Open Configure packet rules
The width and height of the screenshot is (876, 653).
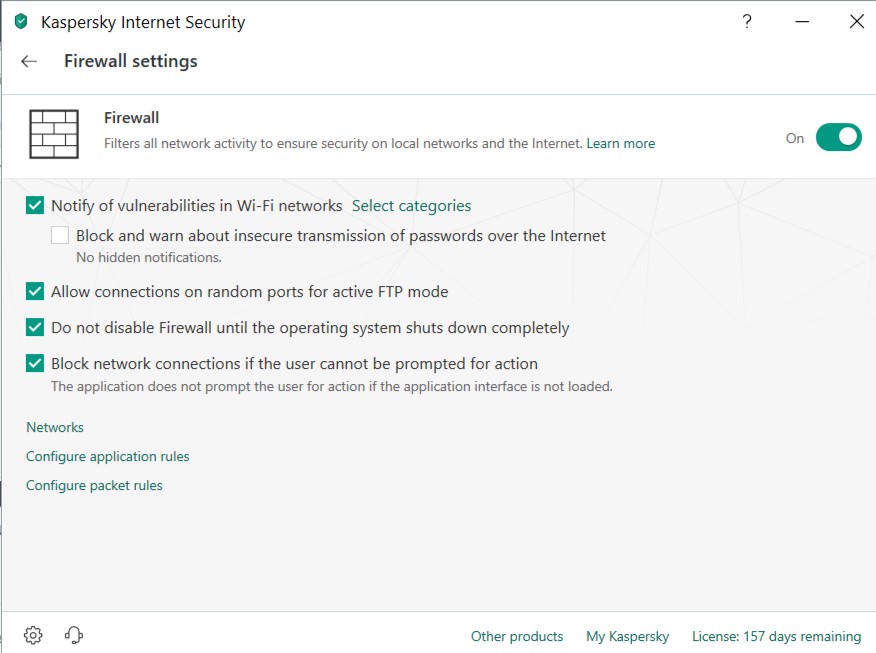[x=94, y=485]
